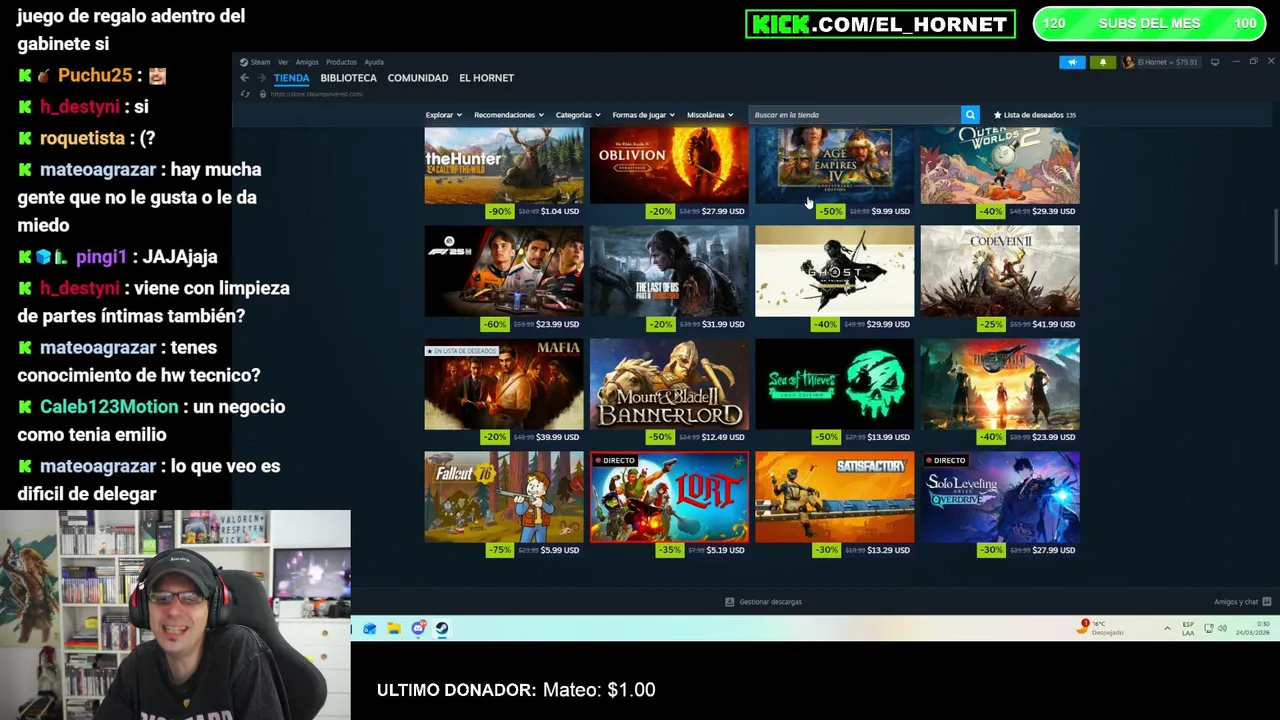
Task: Open the Ayuda menu
Action: [x=374, y=62]
